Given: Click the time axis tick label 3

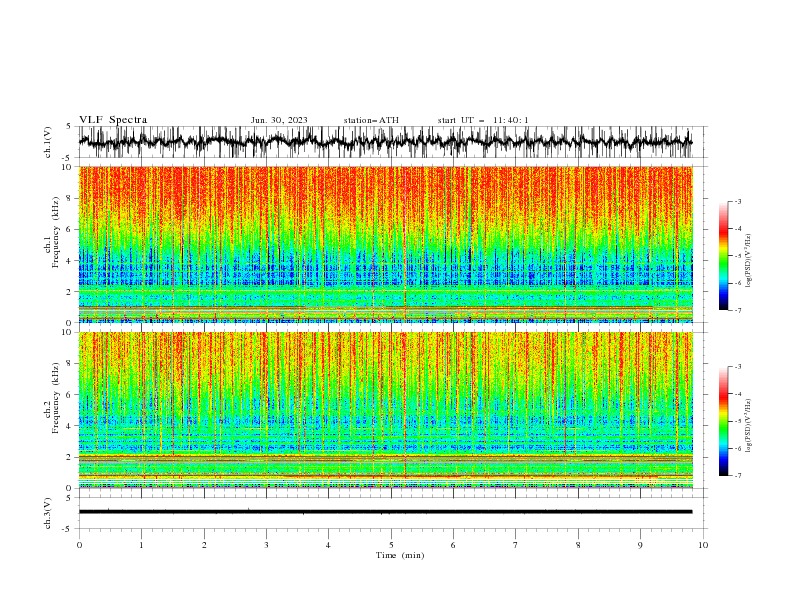Looking at the screenshot, I should [266, 545].
